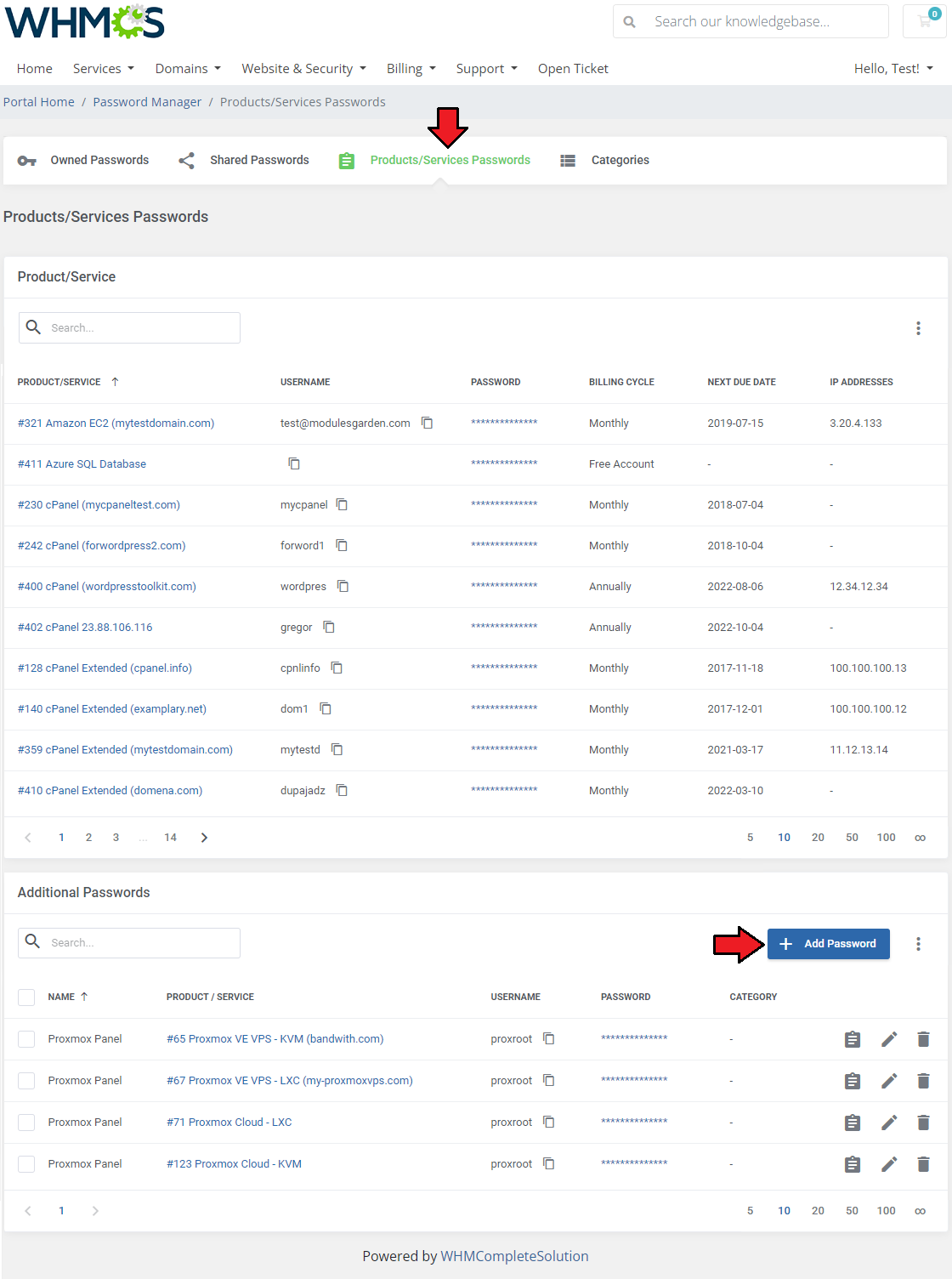Go to page 14 of Product/Service table
952x1279 pixels.
coord(170,838)
